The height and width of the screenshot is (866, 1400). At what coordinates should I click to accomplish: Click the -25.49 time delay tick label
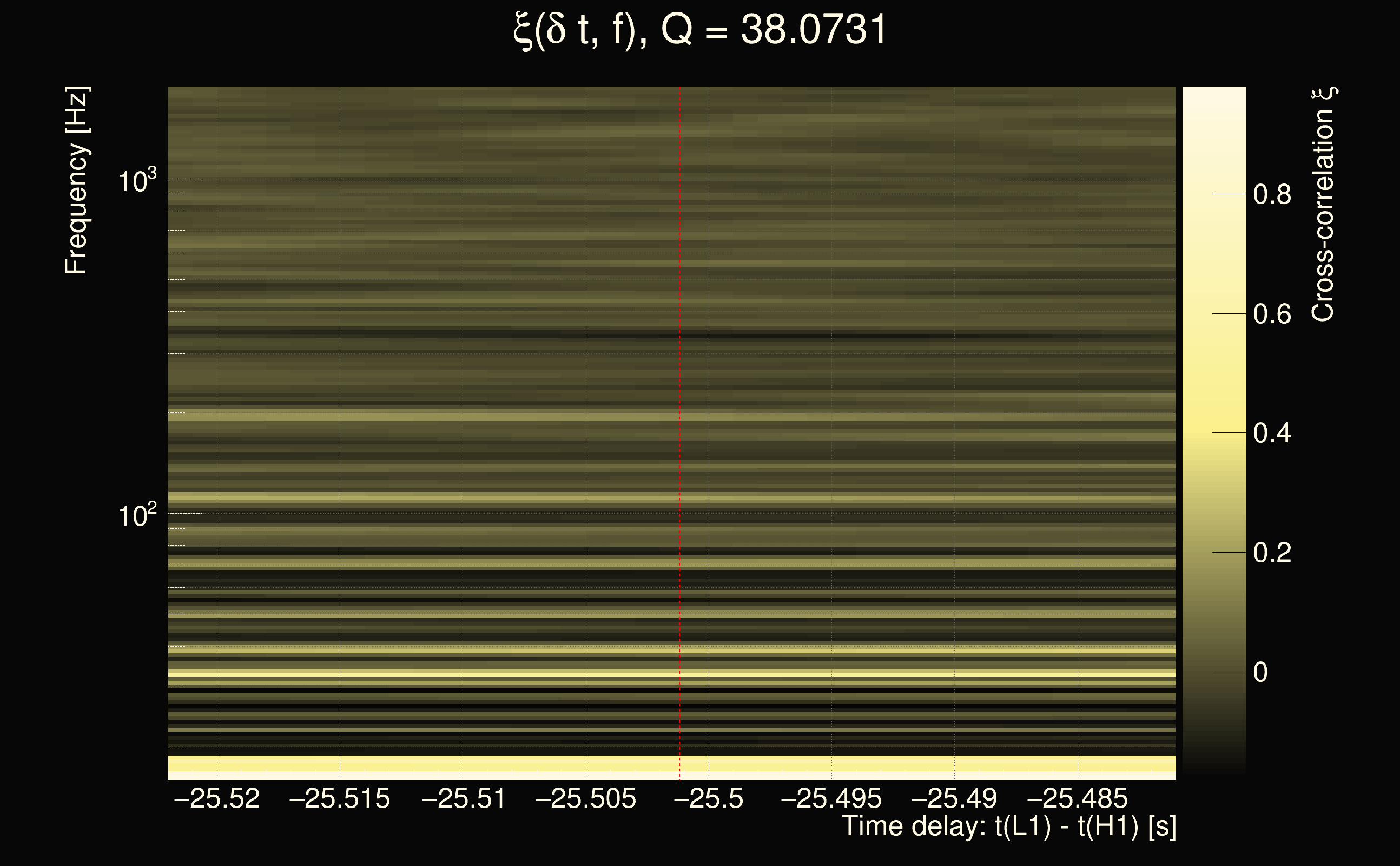click(954, 798)
